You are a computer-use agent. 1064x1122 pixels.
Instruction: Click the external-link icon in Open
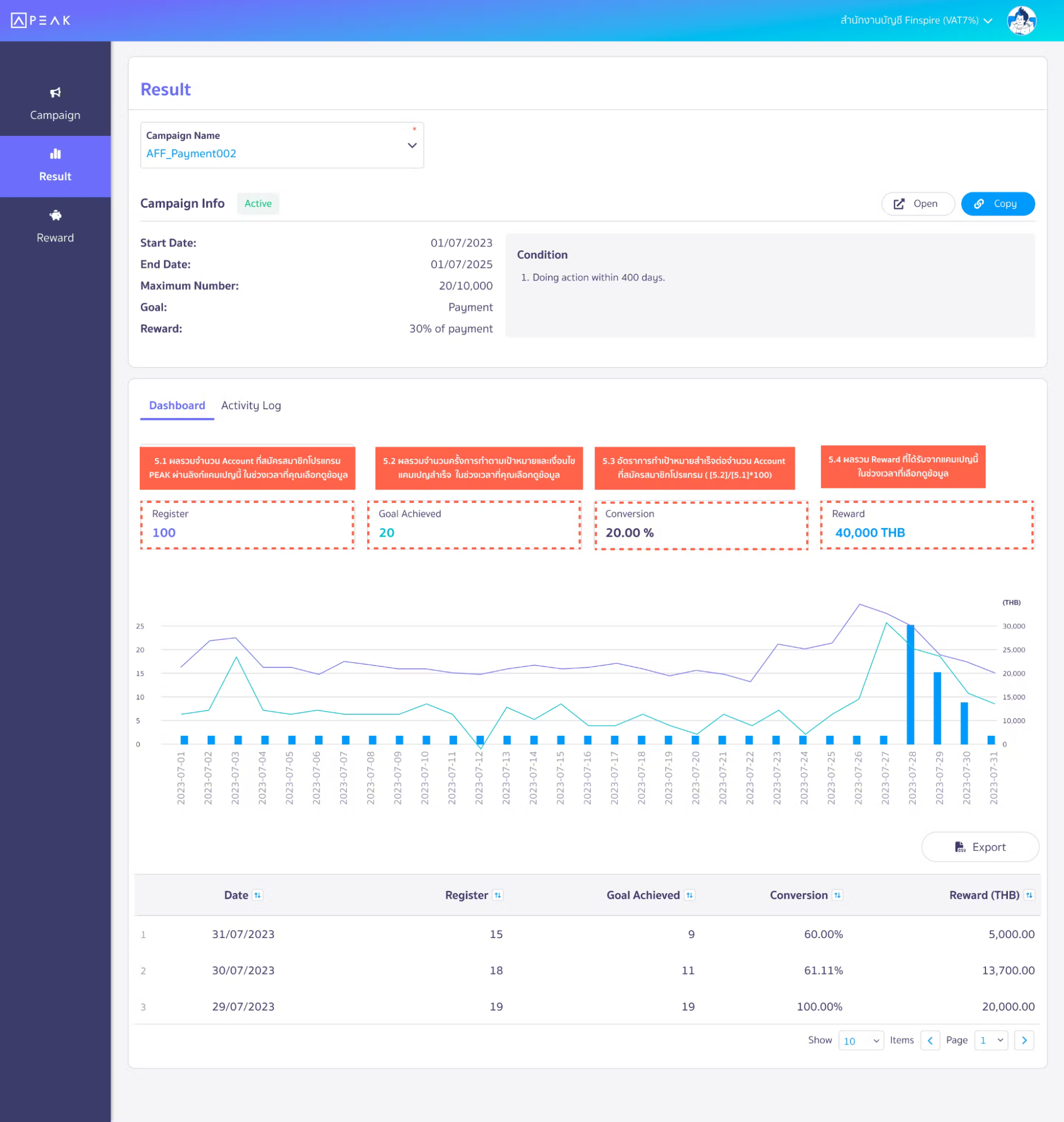pyautogui.click(x=899, y=204)
